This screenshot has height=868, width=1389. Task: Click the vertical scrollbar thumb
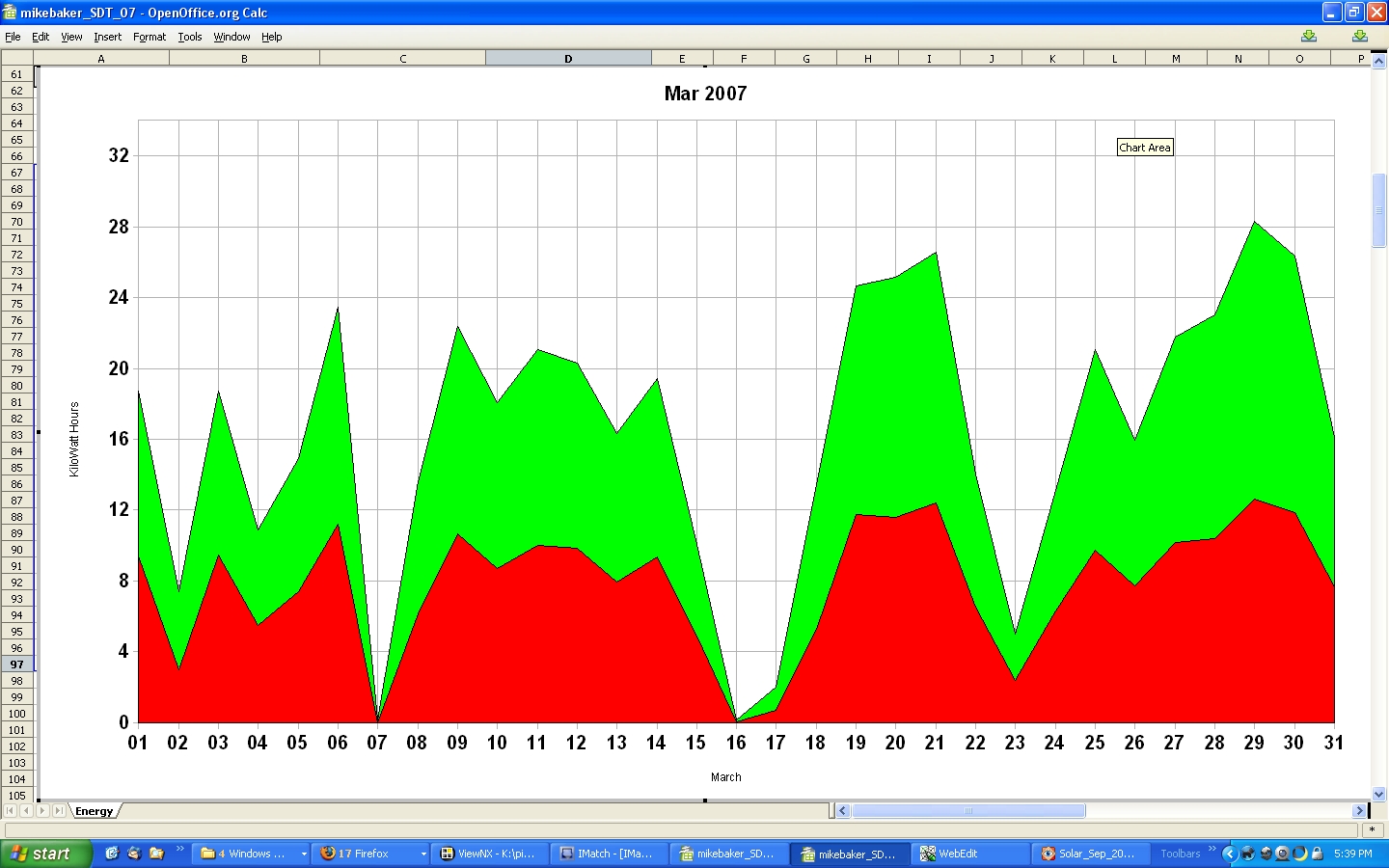click(1378, 210)
